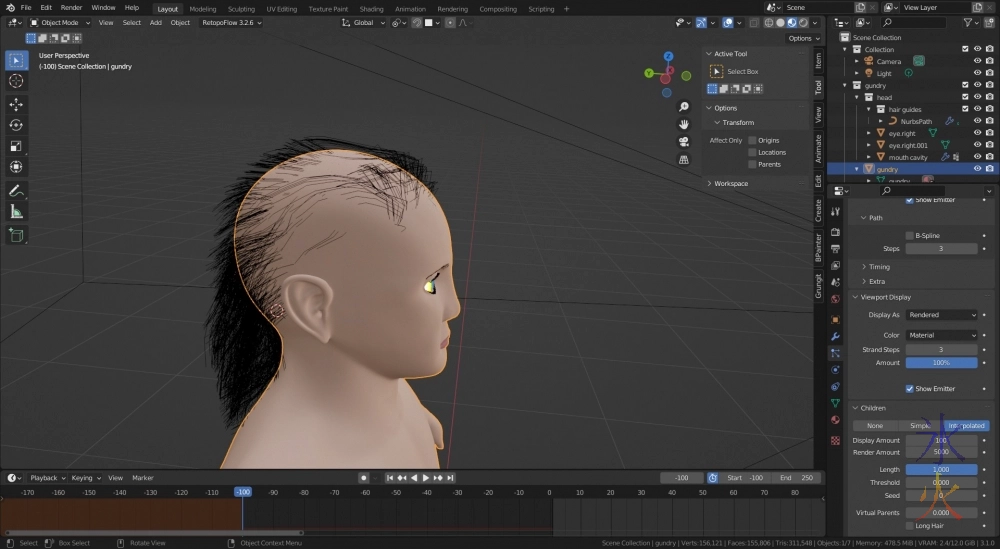Expand the Timing panel section
The image size is (1000, 549).
879,267
